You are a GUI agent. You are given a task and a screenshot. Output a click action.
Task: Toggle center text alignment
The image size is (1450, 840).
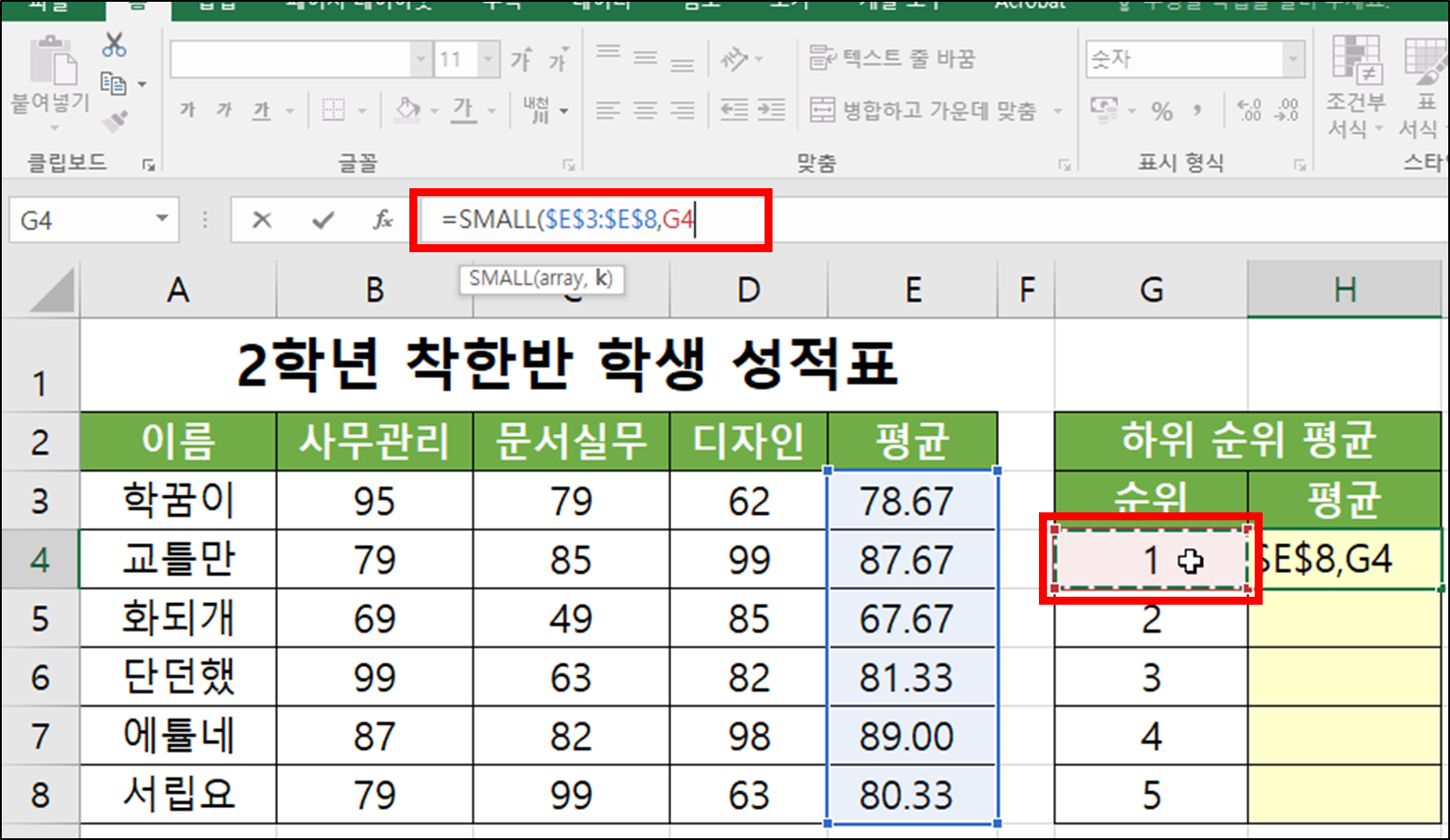click(x=646, y=110)
